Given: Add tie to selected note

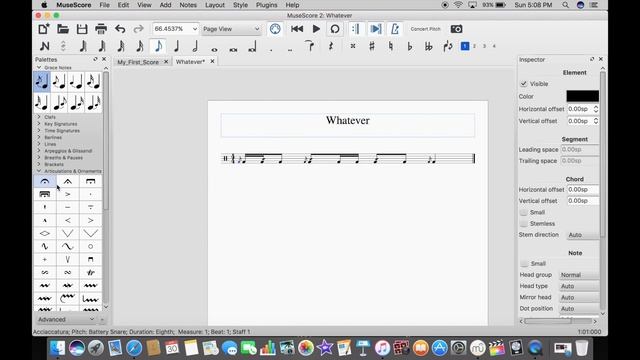Looking at the screenshot, I should pyautogui.click(x=310, y=46).
